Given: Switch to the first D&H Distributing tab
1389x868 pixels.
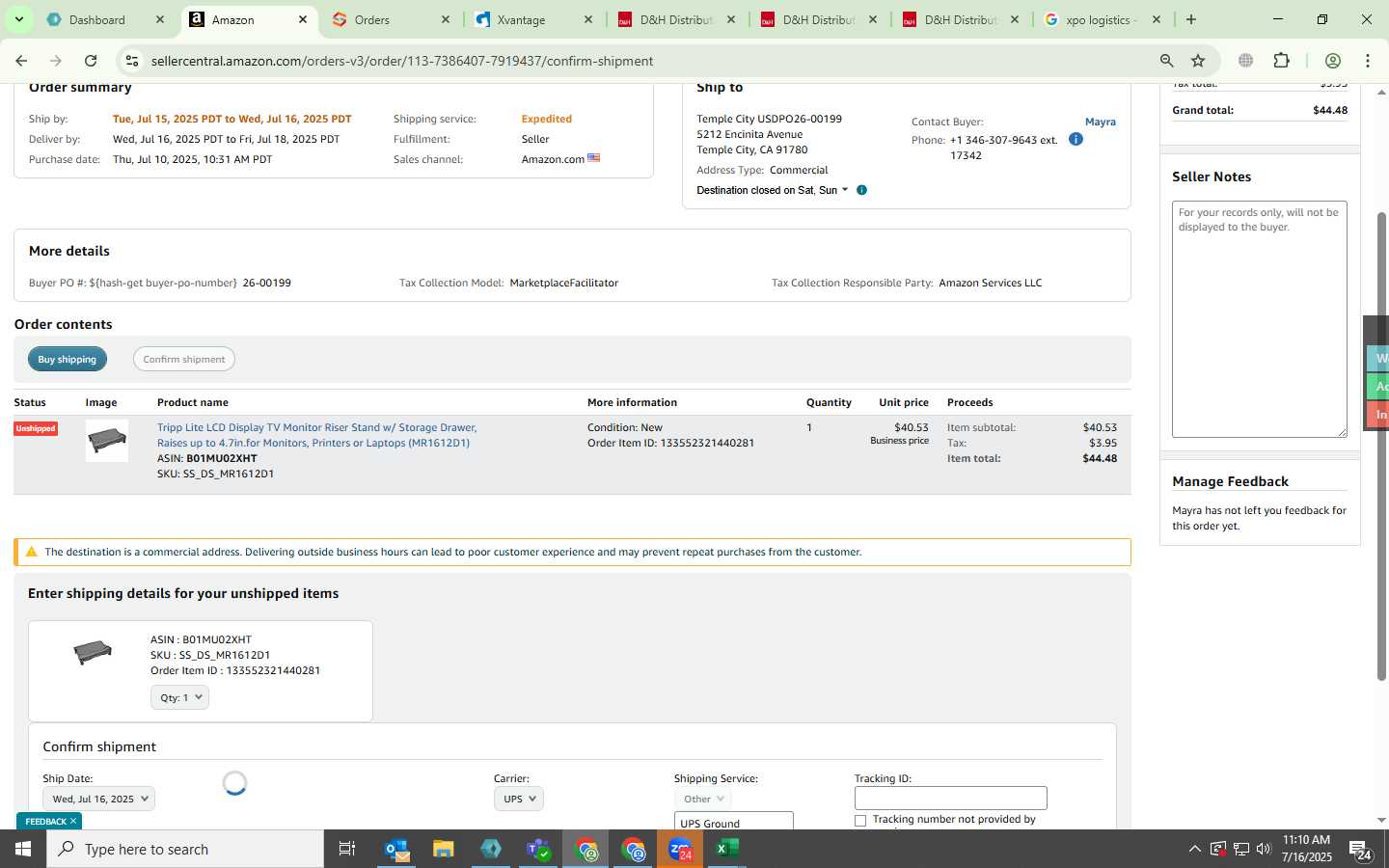Looking at the screenshot, I should 675,19.
